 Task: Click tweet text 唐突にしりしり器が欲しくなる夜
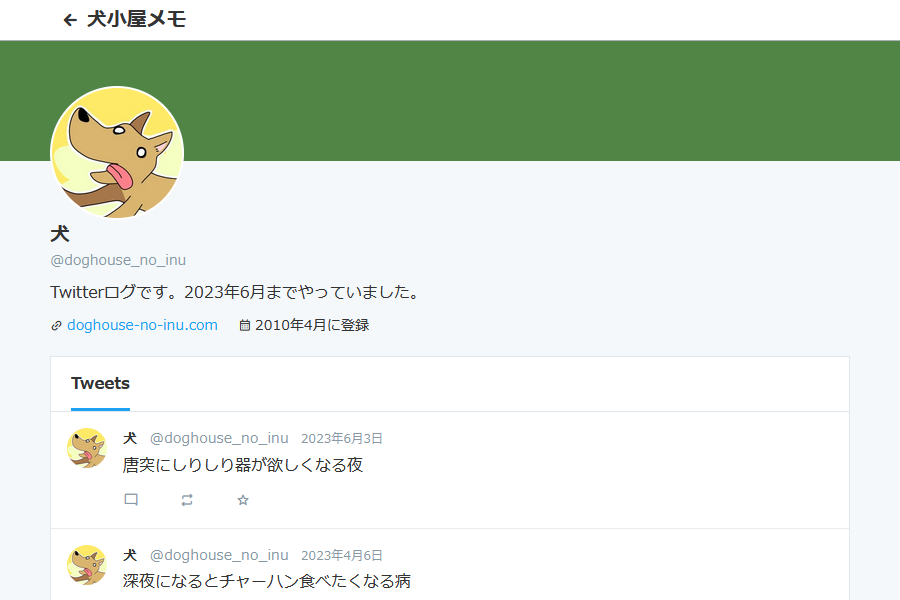(x=243, y=464)
